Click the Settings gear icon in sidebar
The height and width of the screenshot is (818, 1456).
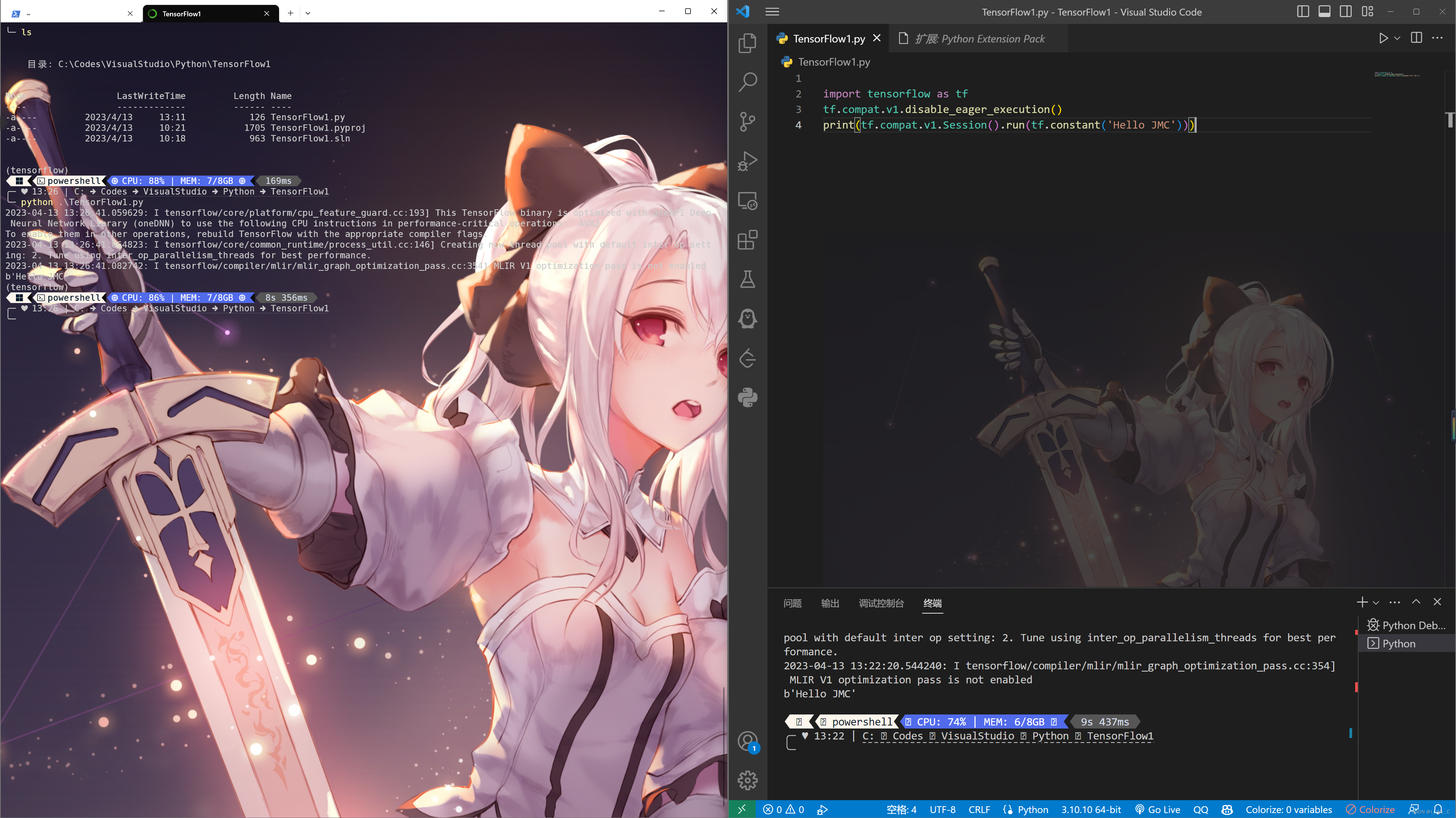[x=748, y=781]
